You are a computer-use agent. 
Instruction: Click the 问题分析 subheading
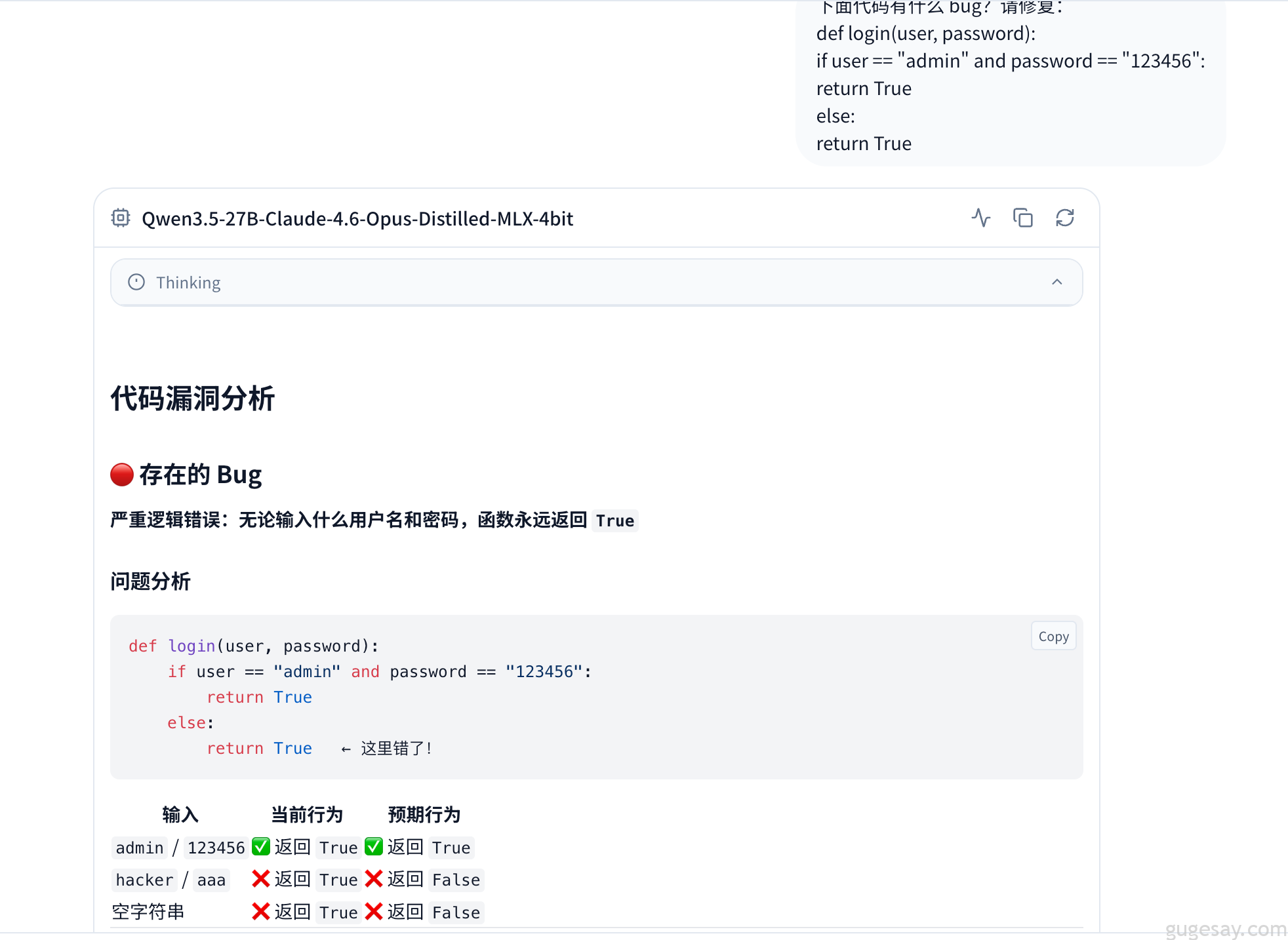(150, 581)
